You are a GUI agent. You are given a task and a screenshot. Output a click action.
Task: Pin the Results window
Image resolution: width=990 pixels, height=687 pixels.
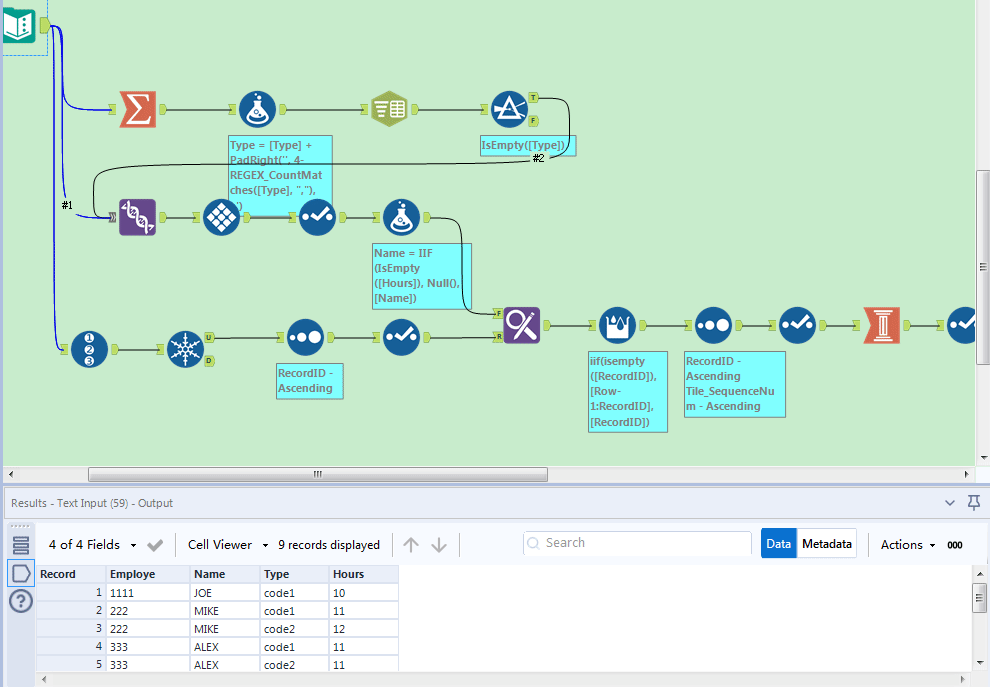[x=974, y=503]
